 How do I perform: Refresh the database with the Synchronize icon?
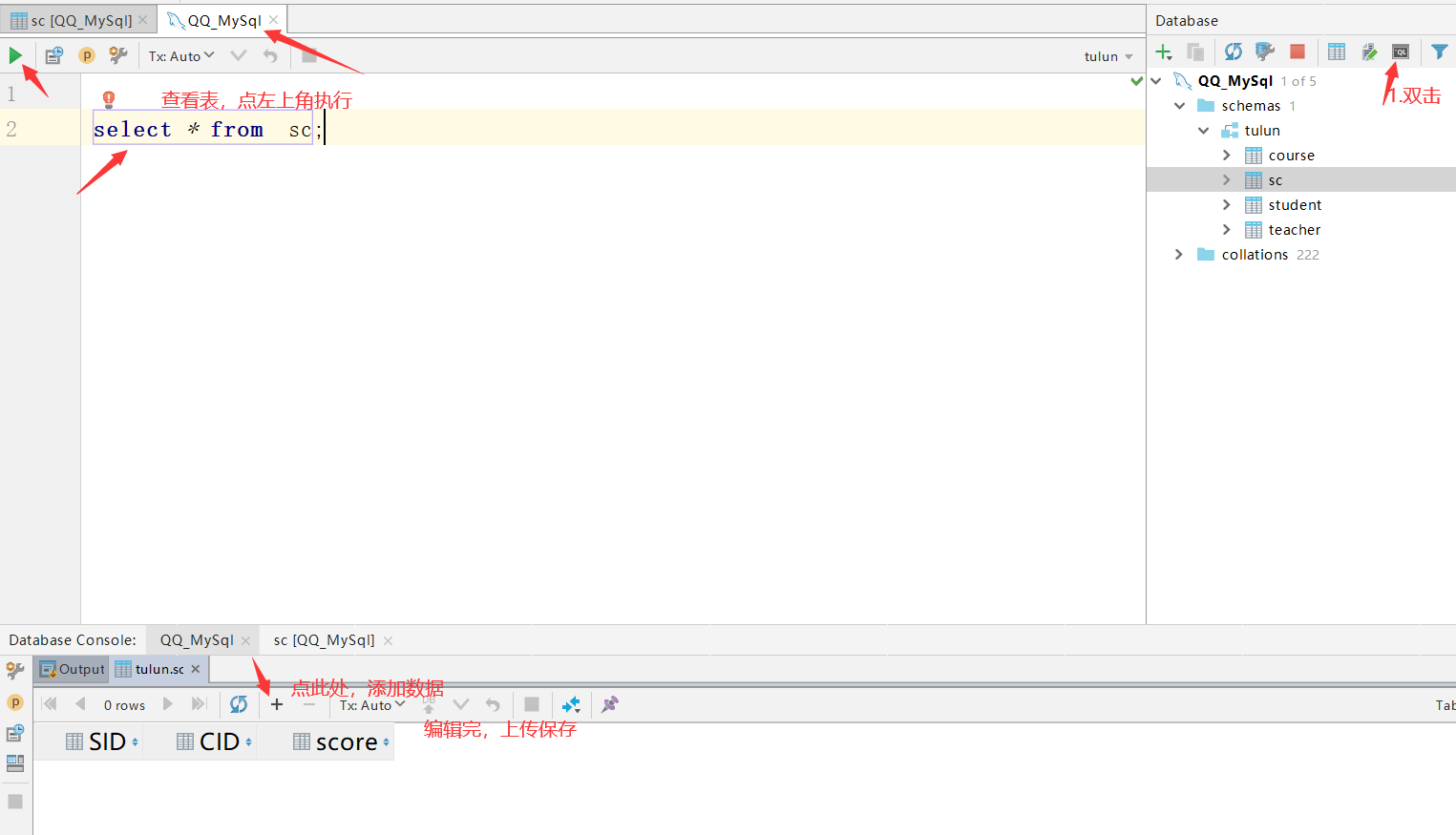click(x=1233, y=52)
